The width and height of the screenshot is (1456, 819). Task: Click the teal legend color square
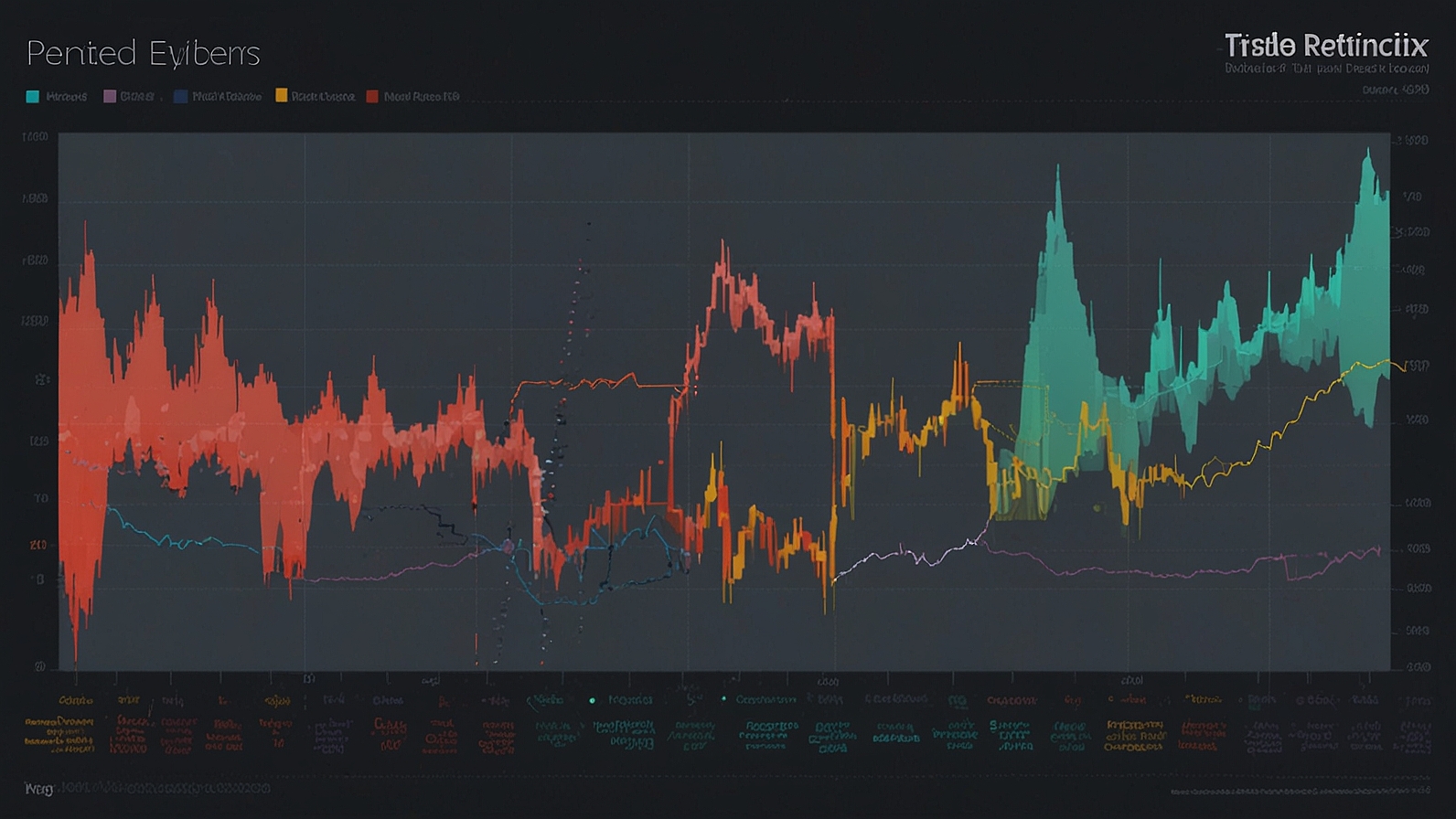pyautogui.click(x=32, y=96)
